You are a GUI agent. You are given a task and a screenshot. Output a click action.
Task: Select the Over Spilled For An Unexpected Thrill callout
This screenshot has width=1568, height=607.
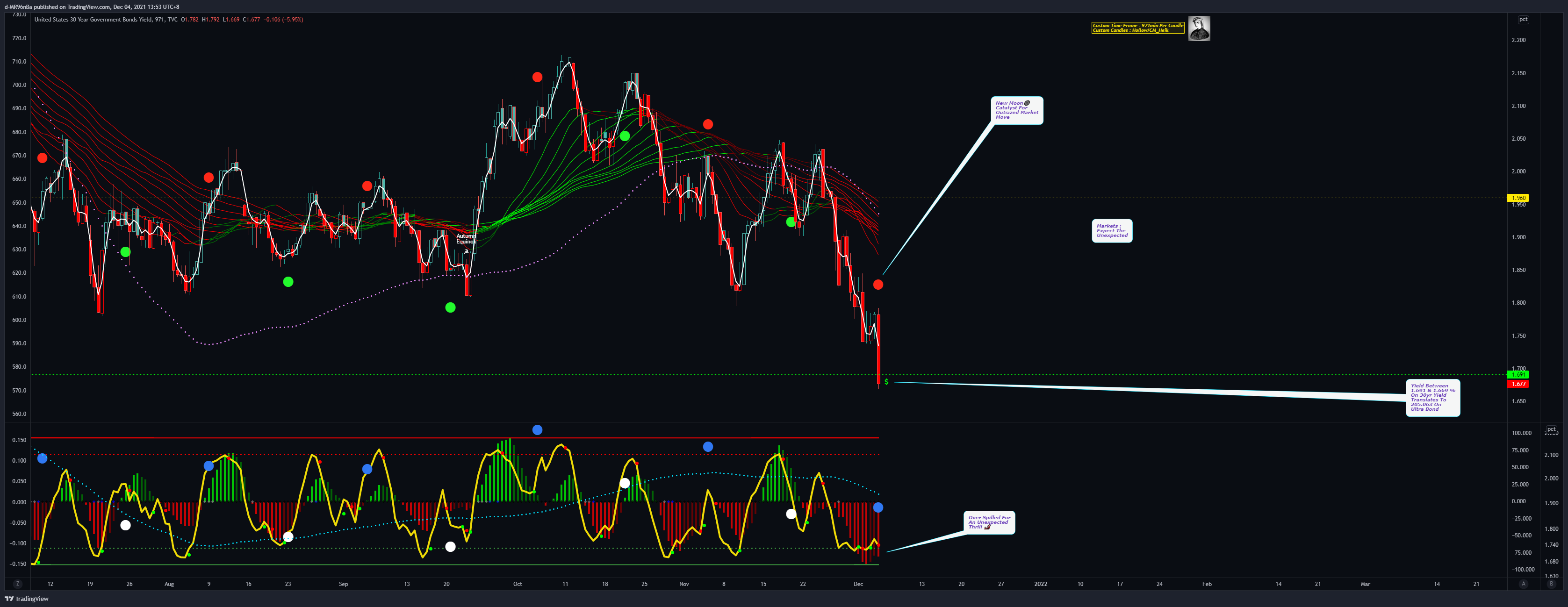point(989,522)
